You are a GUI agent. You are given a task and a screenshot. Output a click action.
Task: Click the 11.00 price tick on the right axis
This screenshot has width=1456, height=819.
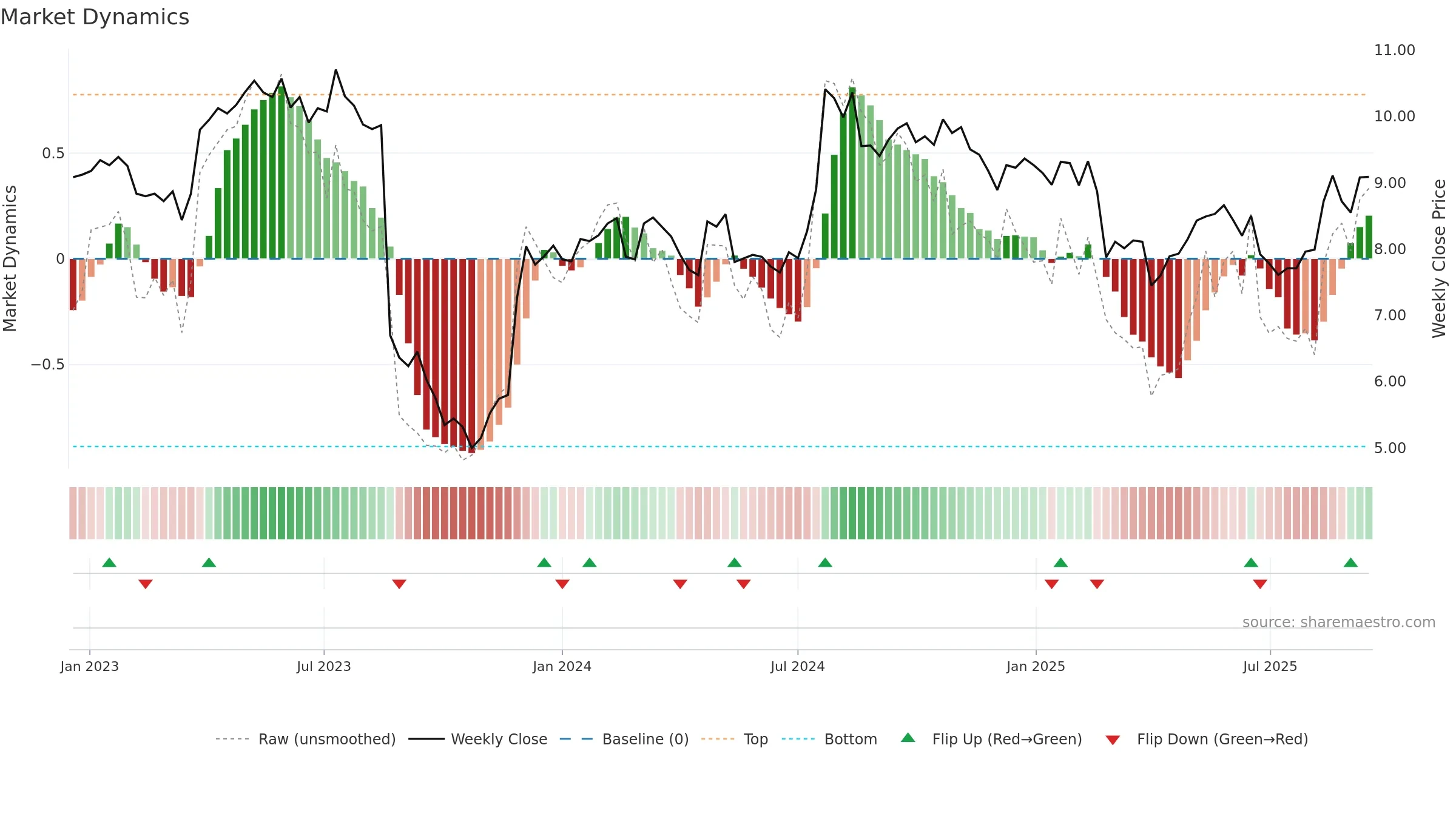point(1395,50)
